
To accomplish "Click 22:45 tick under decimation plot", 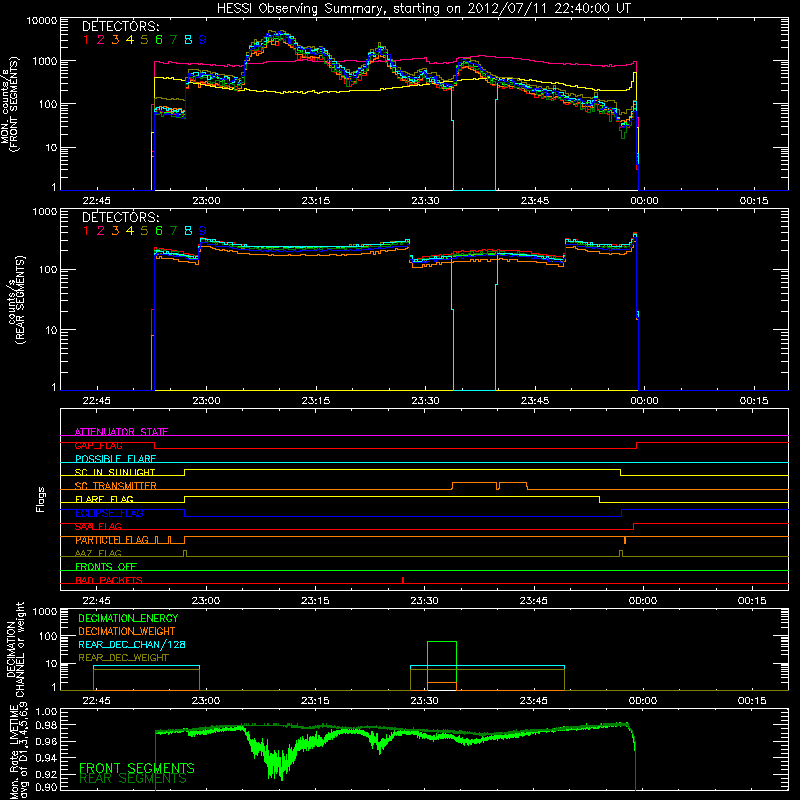I will (x=96, y=701).
